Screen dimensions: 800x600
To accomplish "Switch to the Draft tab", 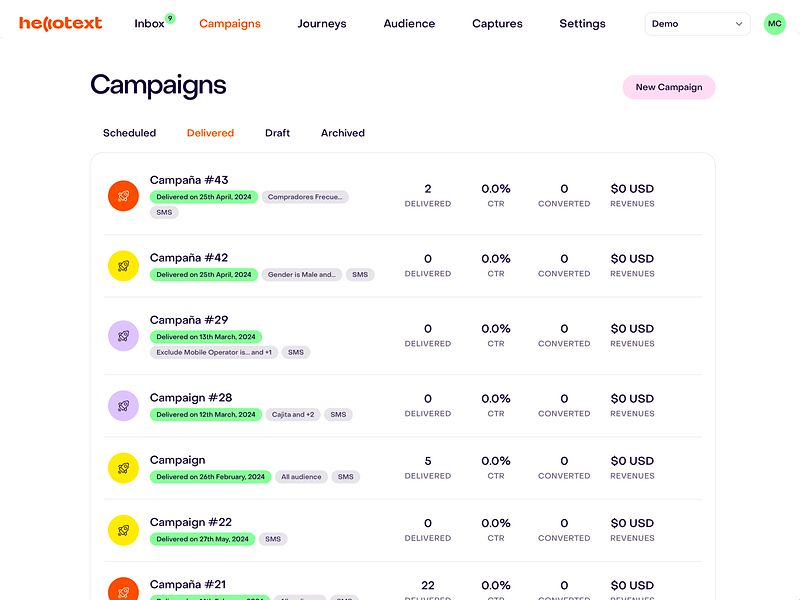I will [277, 133].
